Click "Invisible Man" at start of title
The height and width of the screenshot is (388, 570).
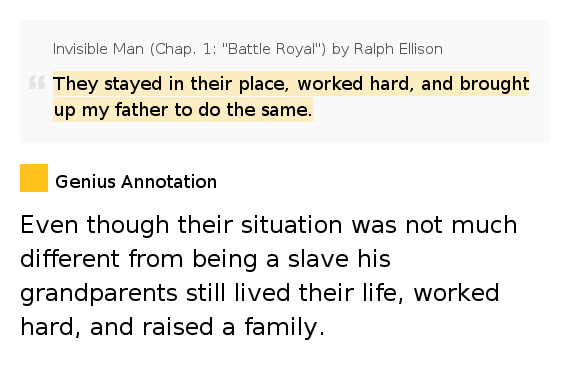[x=98, y=49]
